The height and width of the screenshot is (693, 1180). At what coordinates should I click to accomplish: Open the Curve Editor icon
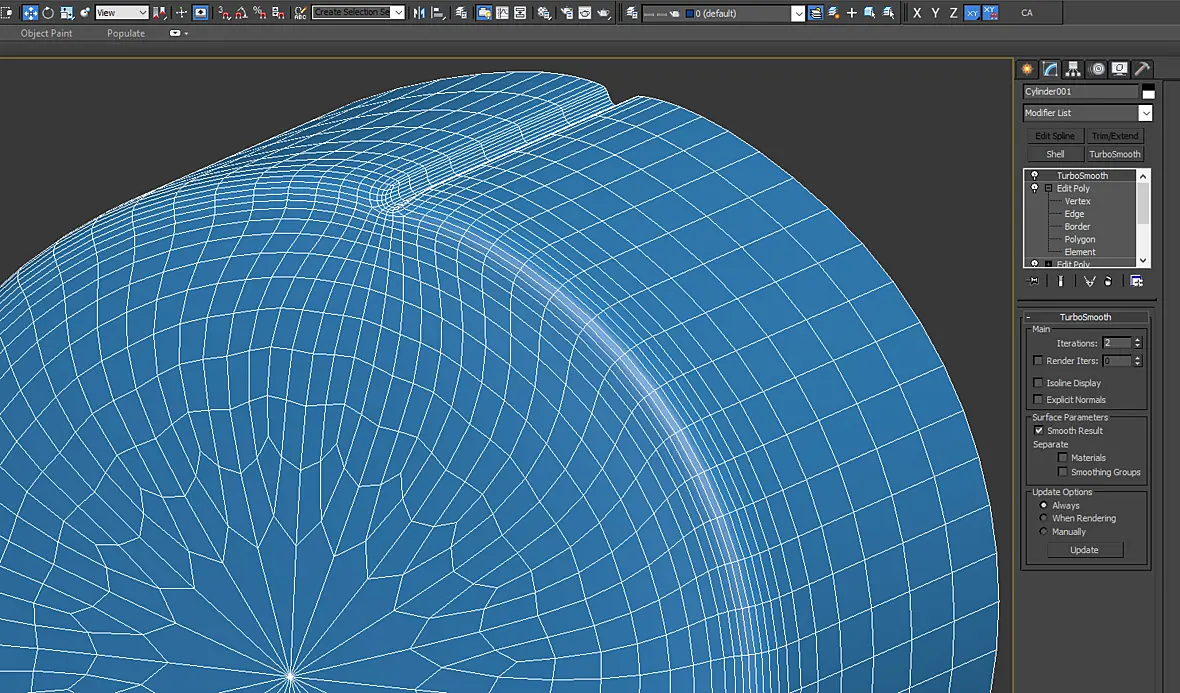502,13
